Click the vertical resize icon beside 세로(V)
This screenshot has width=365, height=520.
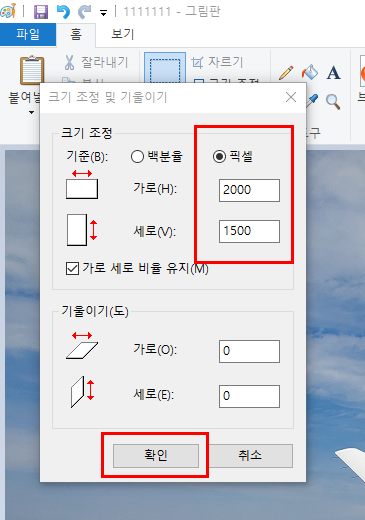82,230
